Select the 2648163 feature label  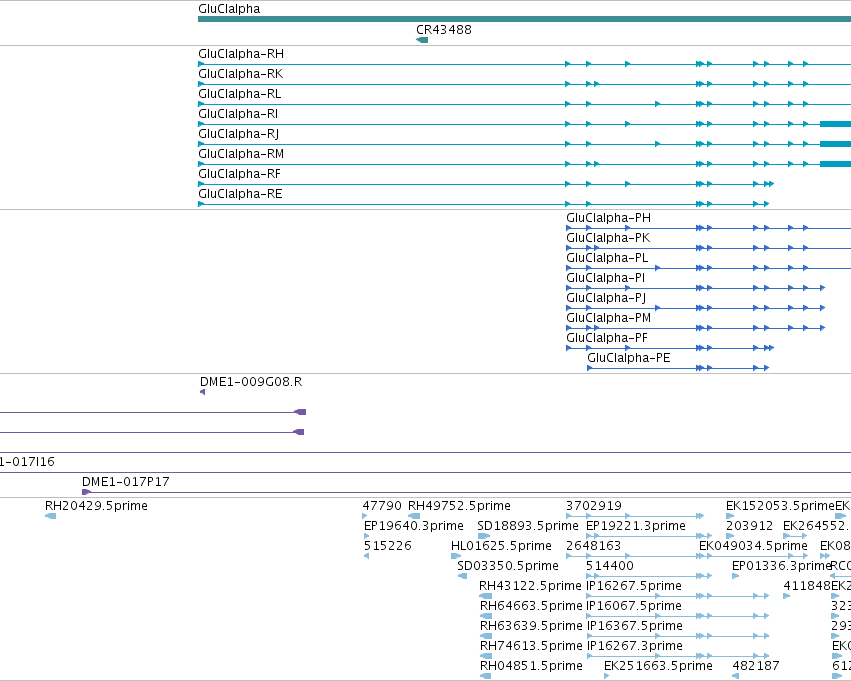593,546
